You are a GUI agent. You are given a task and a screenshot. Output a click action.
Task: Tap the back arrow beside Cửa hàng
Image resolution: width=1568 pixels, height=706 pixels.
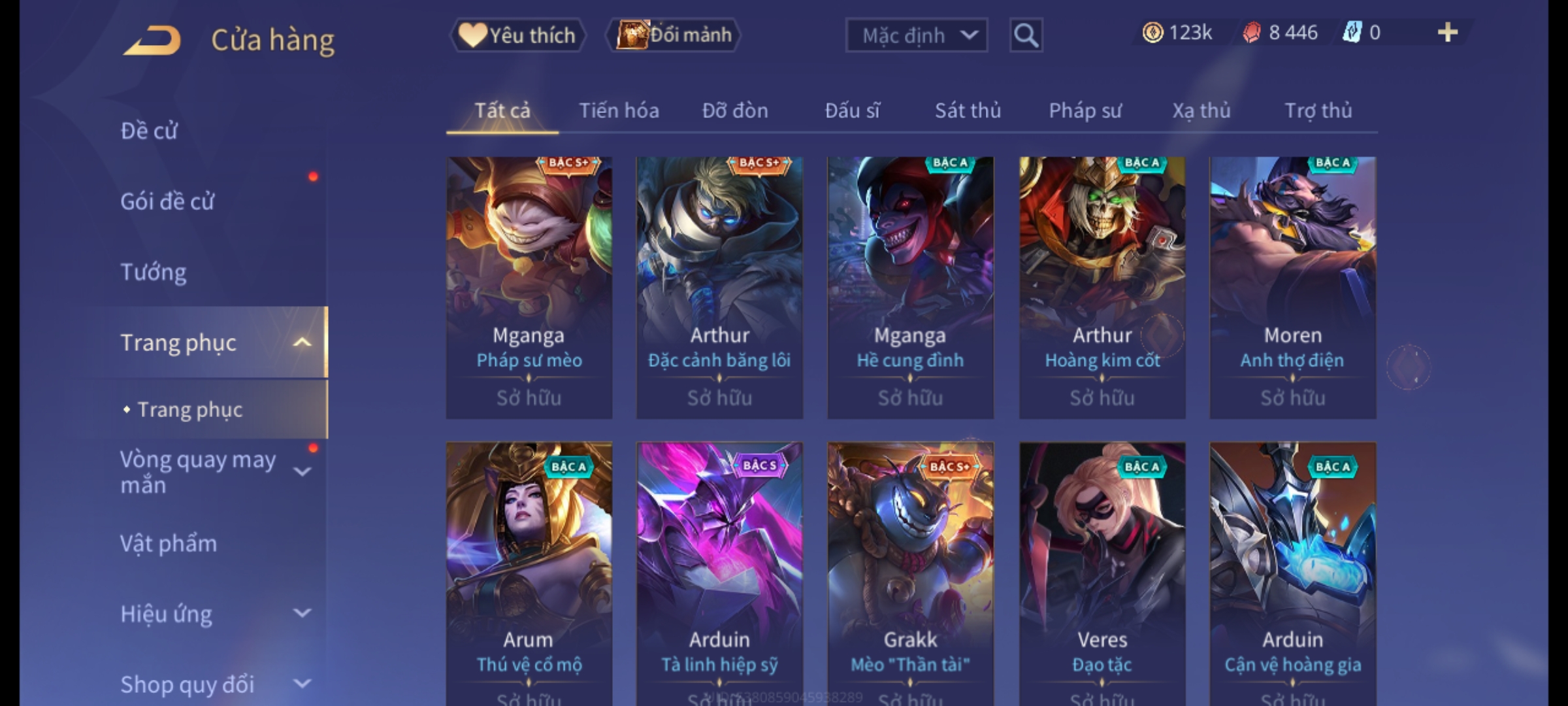152,39
